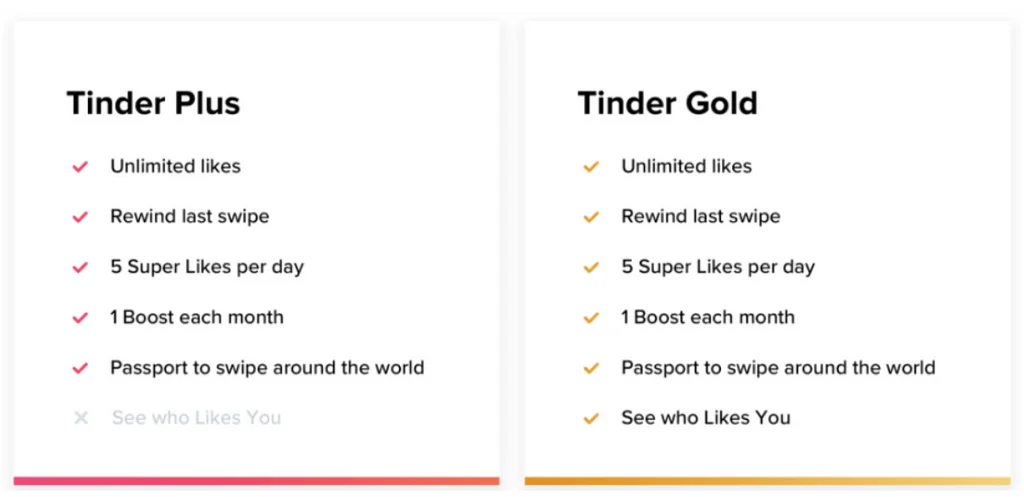1024x497 pixels.
Task: Click the pink checkmark beside Plus 5 Super Likes
Action: (80, 268)
